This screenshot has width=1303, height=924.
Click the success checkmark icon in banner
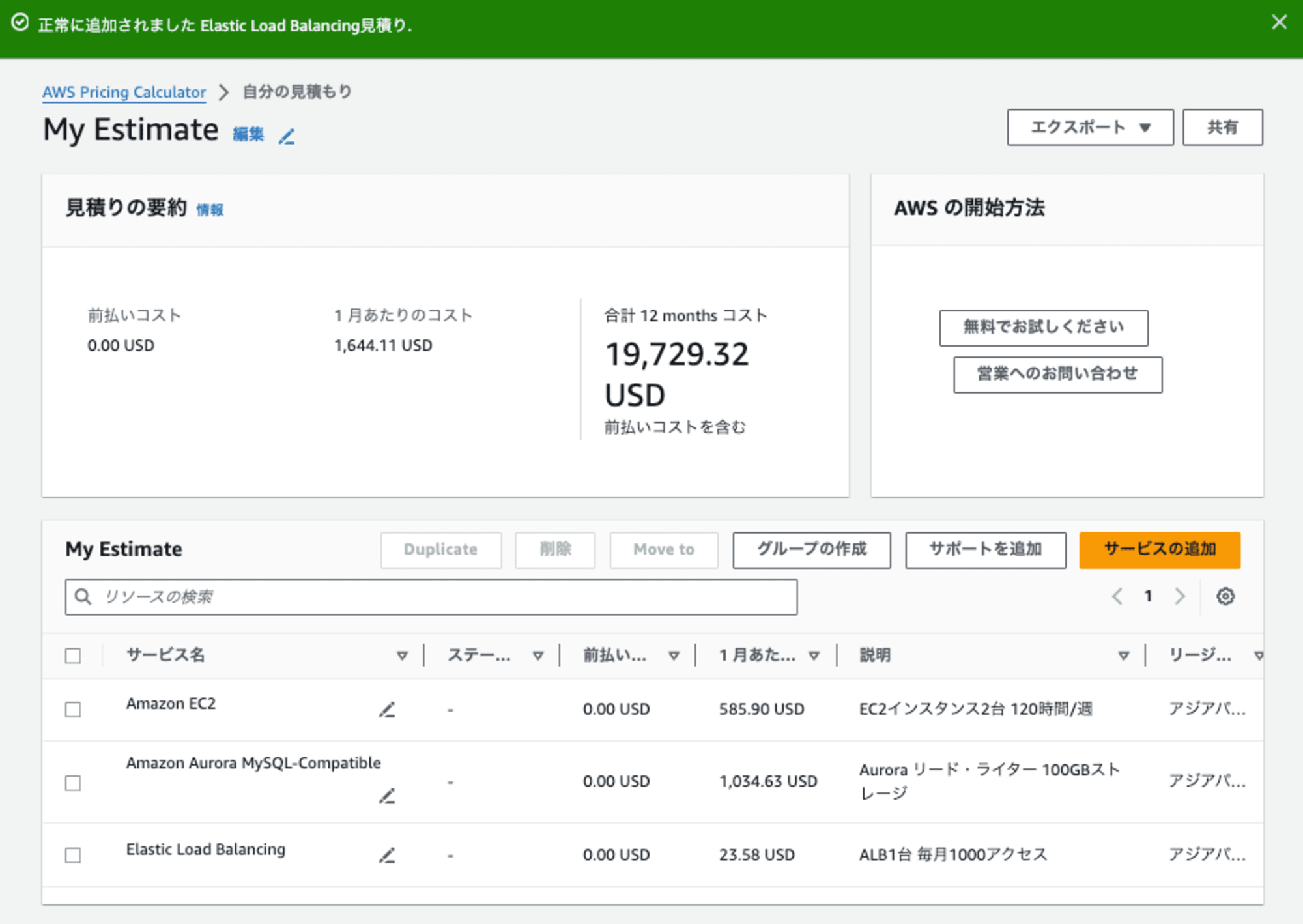point(20,23)
